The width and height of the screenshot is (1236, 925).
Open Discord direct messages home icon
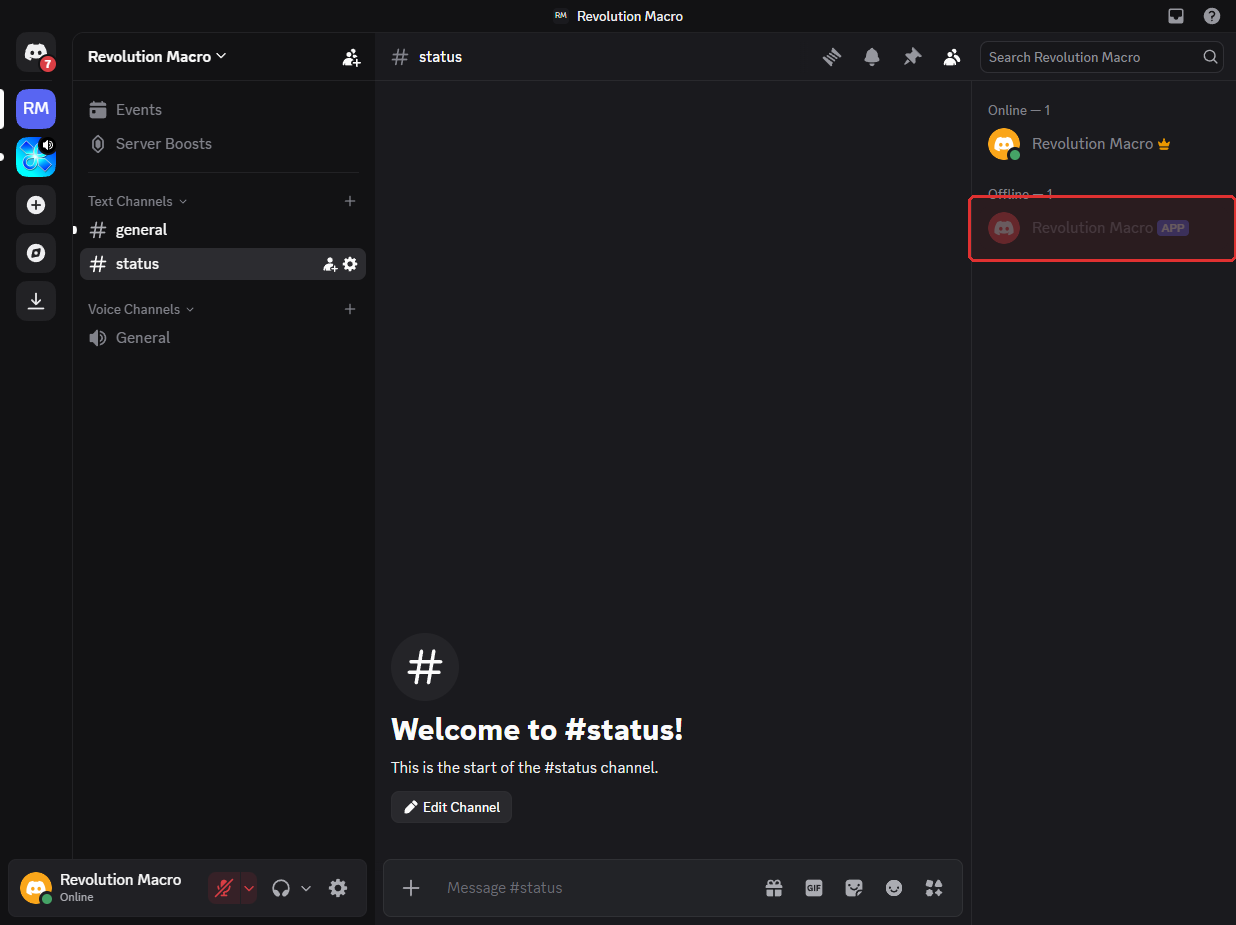pyautogui.click(x=36, y=52)
